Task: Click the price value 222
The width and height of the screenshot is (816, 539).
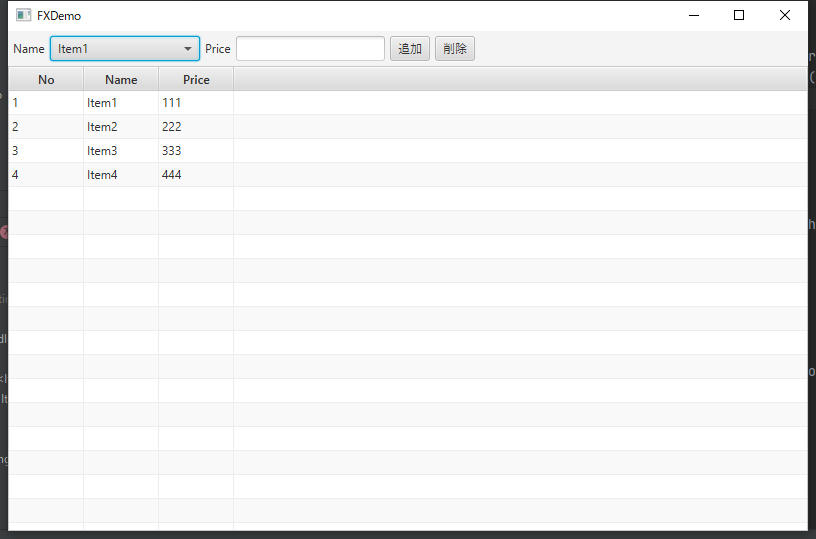Action: coord(196,127)
